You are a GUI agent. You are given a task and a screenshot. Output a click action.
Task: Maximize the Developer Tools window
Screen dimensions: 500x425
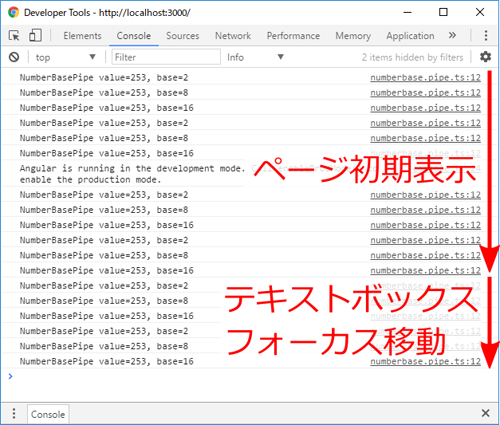(x=443, y=12)
